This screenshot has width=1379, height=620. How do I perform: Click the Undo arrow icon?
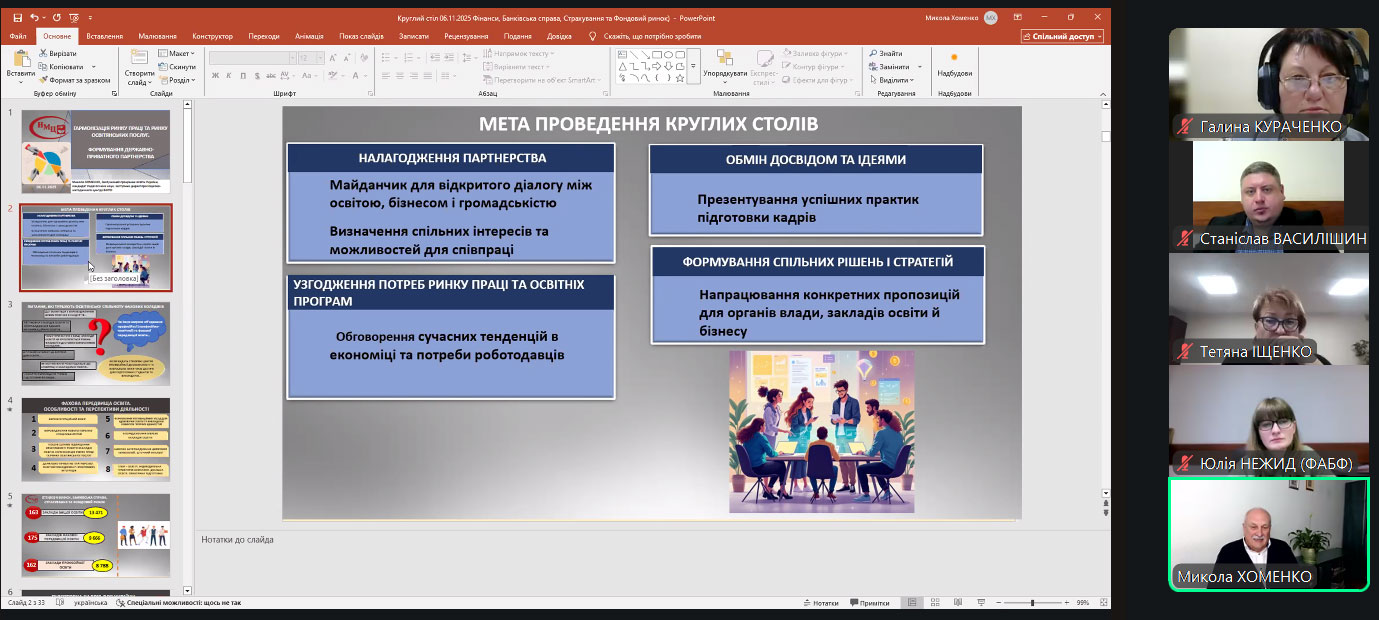tap(35, 17)
